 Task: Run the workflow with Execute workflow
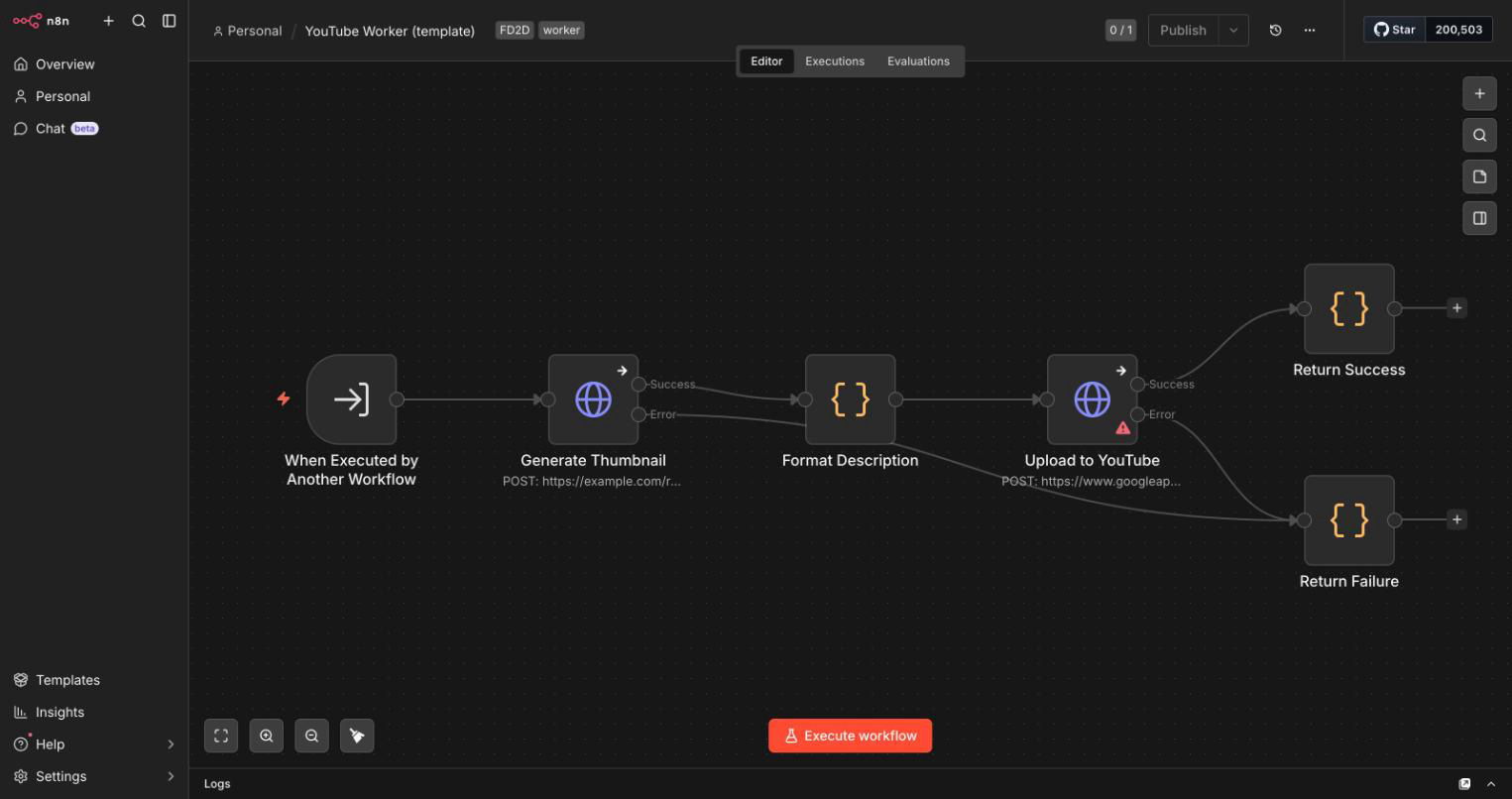pos(850,736)
